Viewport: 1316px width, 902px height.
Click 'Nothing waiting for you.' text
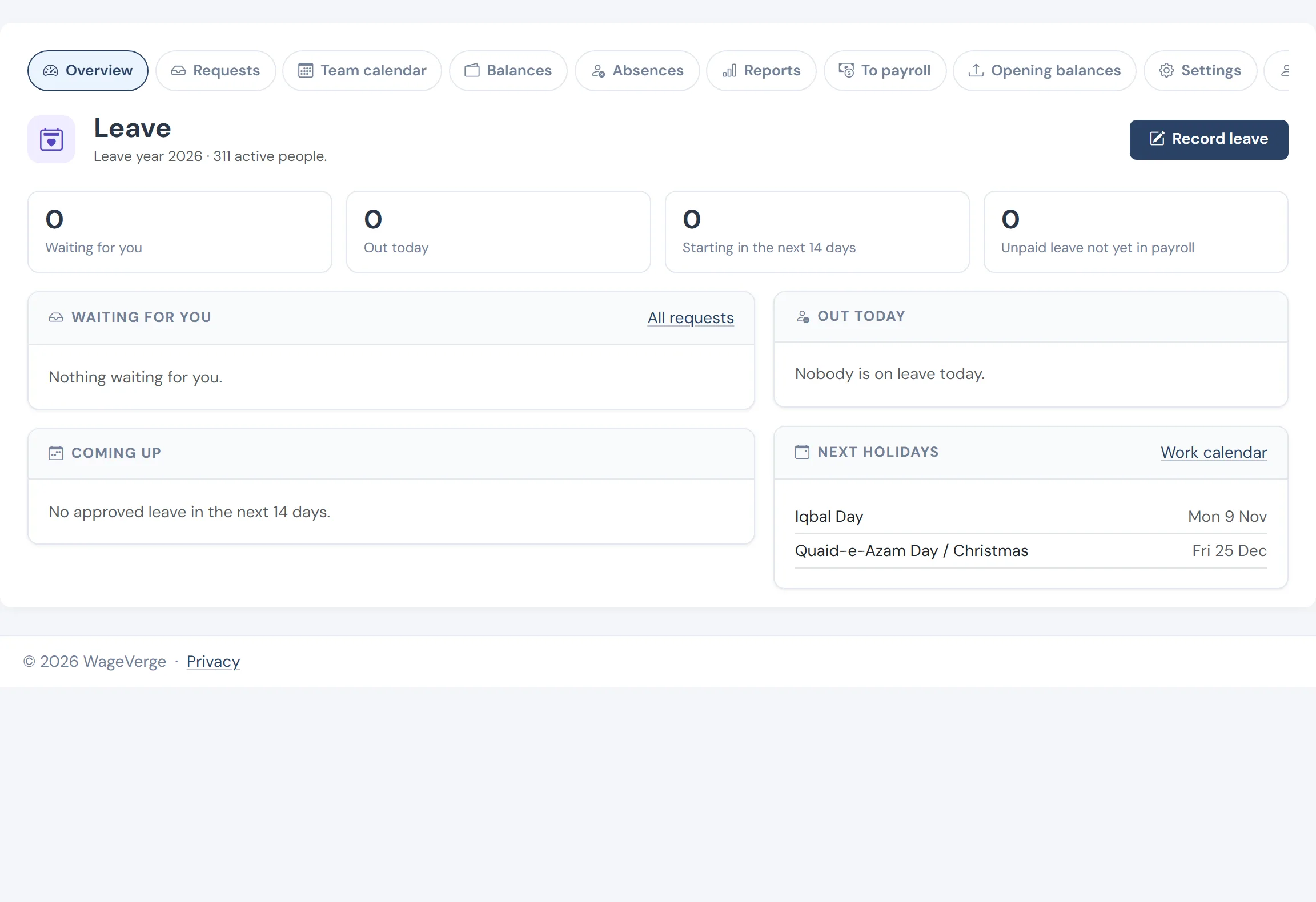(x=136, y=377)
